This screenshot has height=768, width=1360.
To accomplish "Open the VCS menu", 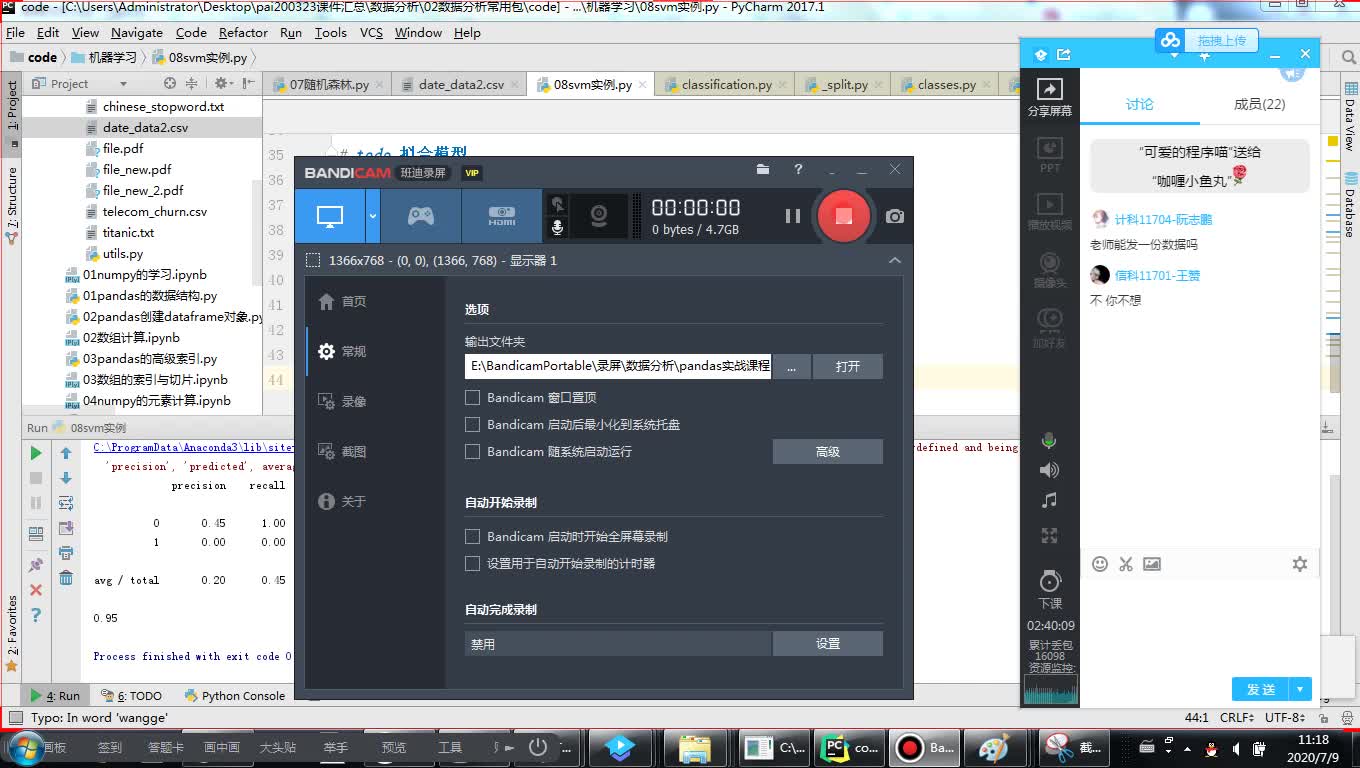I will point(371,33).
